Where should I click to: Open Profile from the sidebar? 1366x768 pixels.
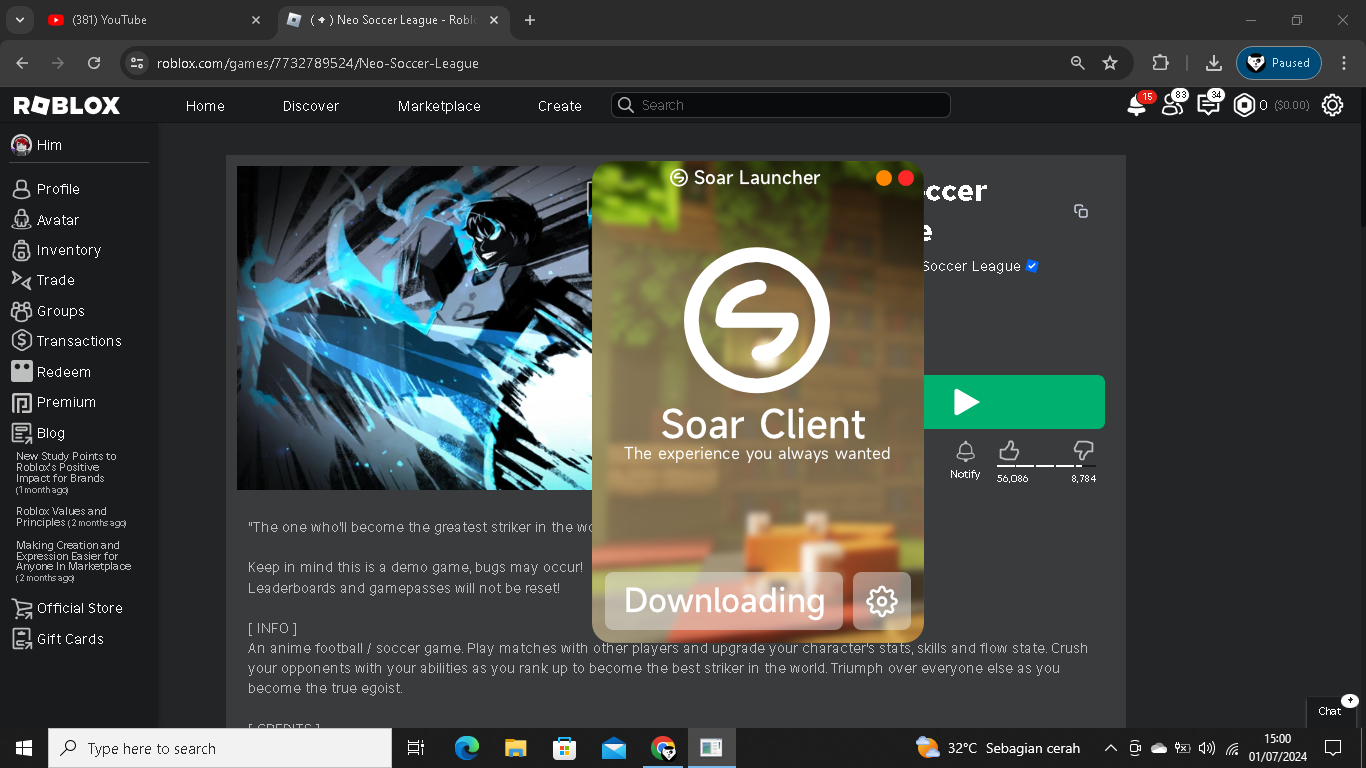(x=46, y=189)
